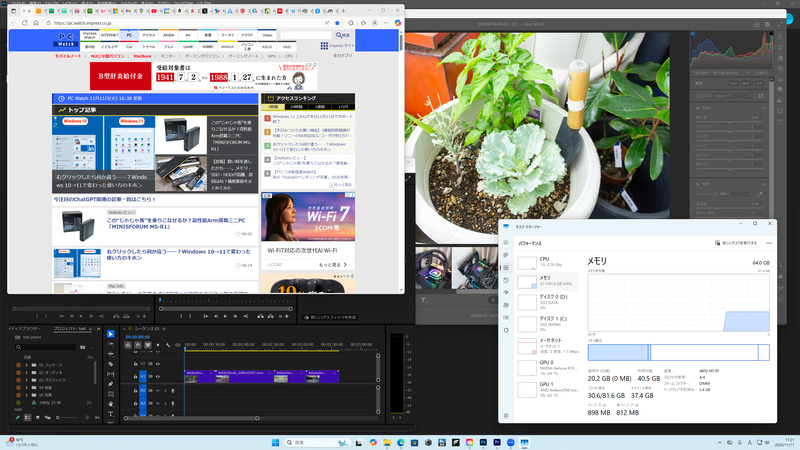Refresh the page in Edge
This screenshot has width=800, height=450.
click(x=24, y=23)
